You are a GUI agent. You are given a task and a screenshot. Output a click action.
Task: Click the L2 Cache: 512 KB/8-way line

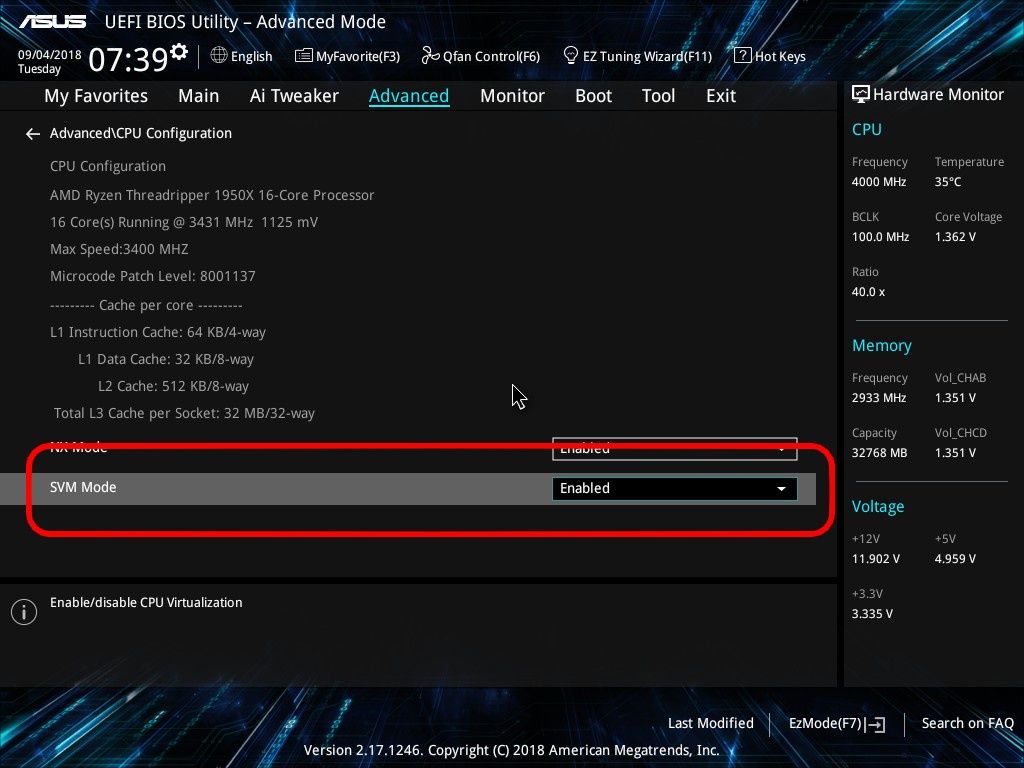[173, 387]
